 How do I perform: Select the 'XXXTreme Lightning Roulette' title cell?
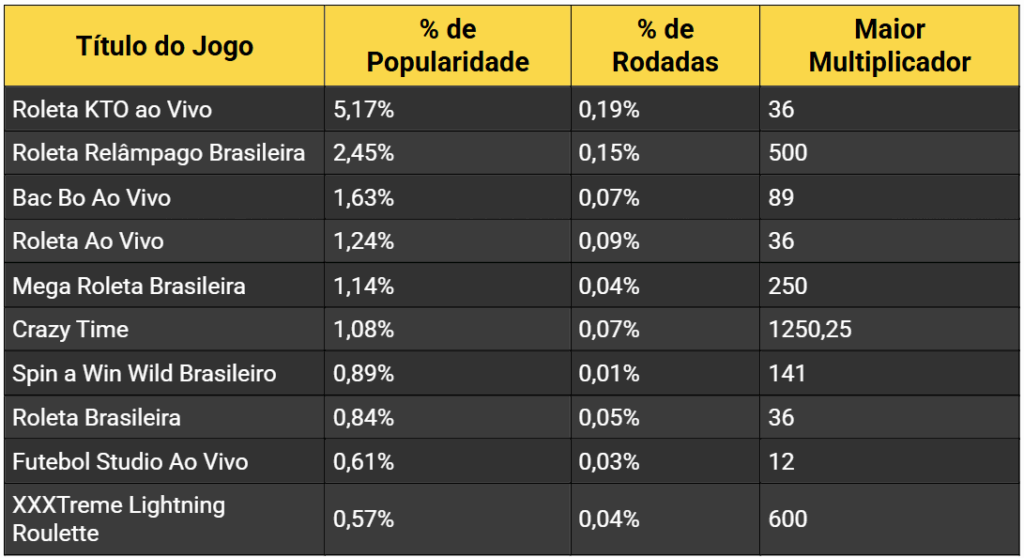[118, 519]
